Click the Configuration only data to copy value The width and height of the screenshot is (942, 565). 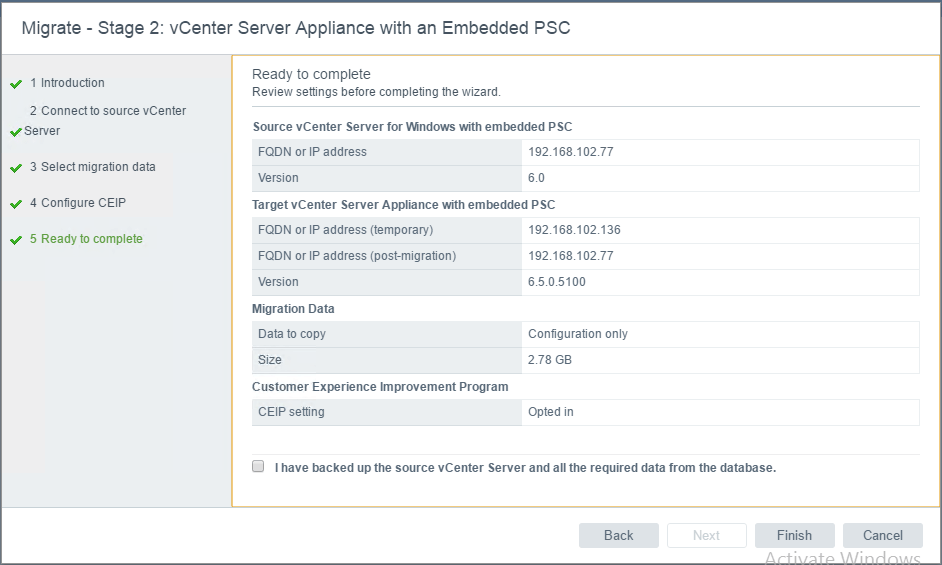[578, 334]
